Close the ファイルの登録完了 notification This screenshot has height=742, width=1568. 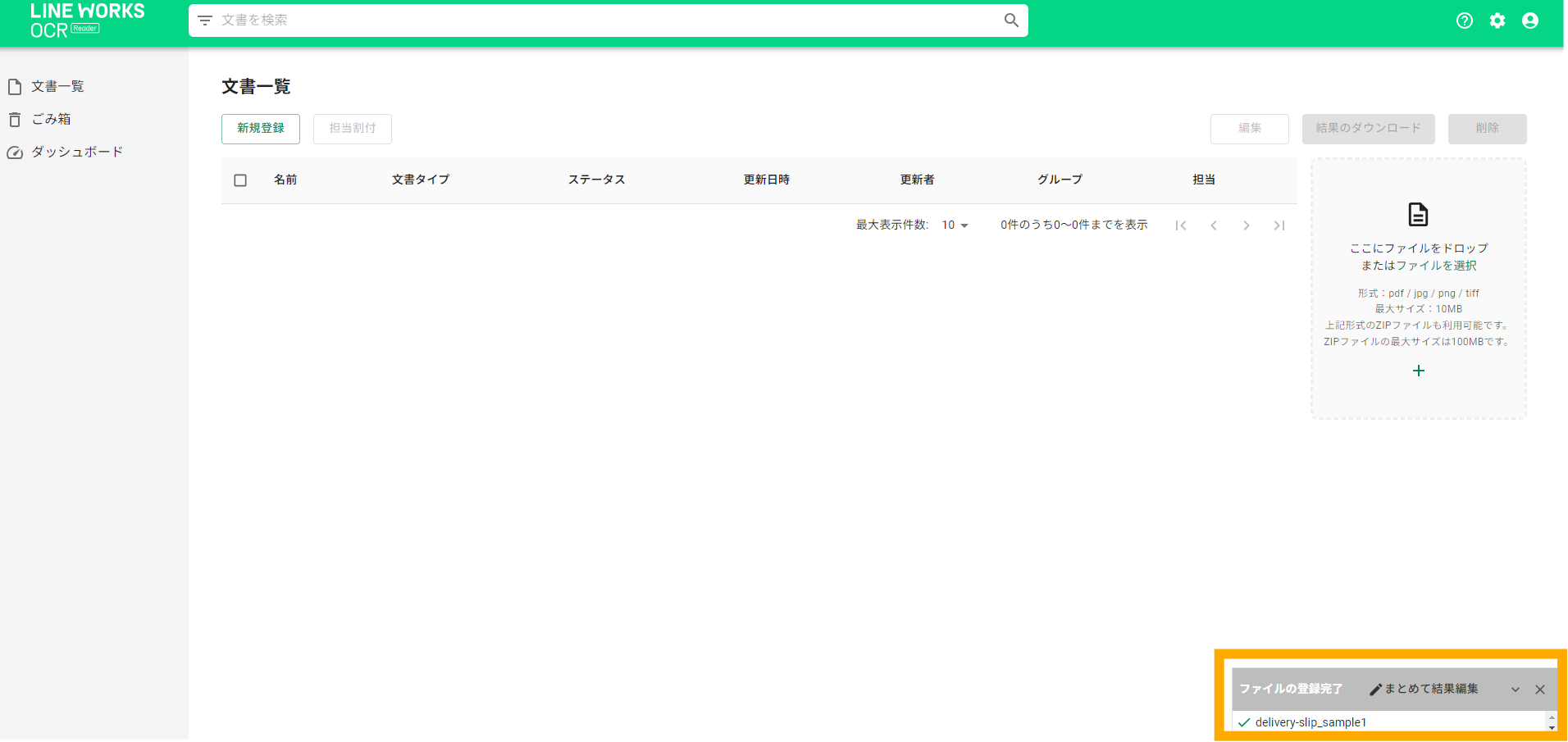pyautogui.click(x=1540, y=690)
